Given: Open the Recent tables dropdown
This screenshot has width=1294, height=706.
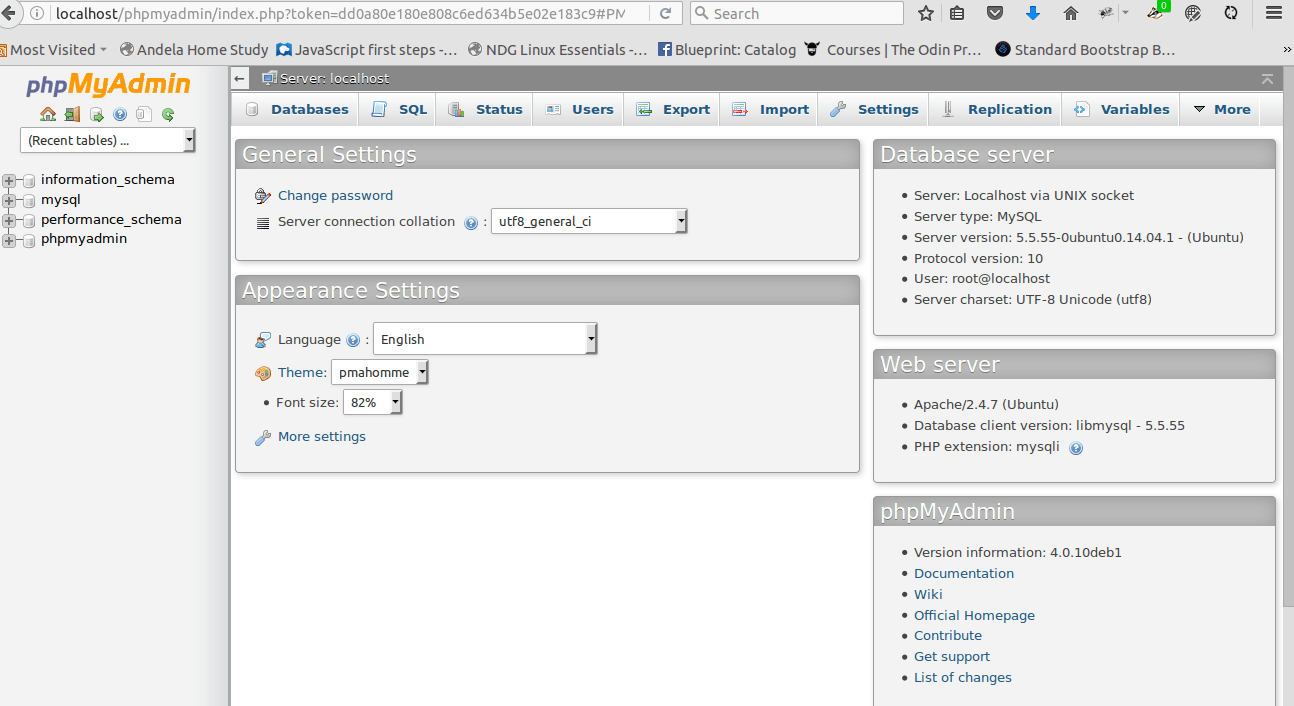Looking at the screenshot, I should pyautogui.click(x=108, y=141).
